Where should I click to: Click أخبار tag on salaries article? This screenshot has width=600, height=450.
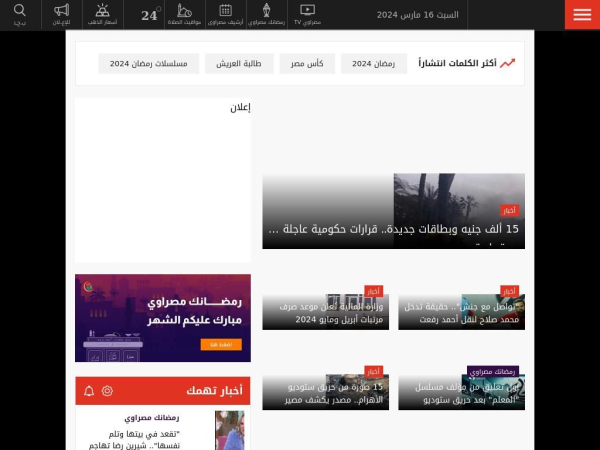[x=373, y=291]
